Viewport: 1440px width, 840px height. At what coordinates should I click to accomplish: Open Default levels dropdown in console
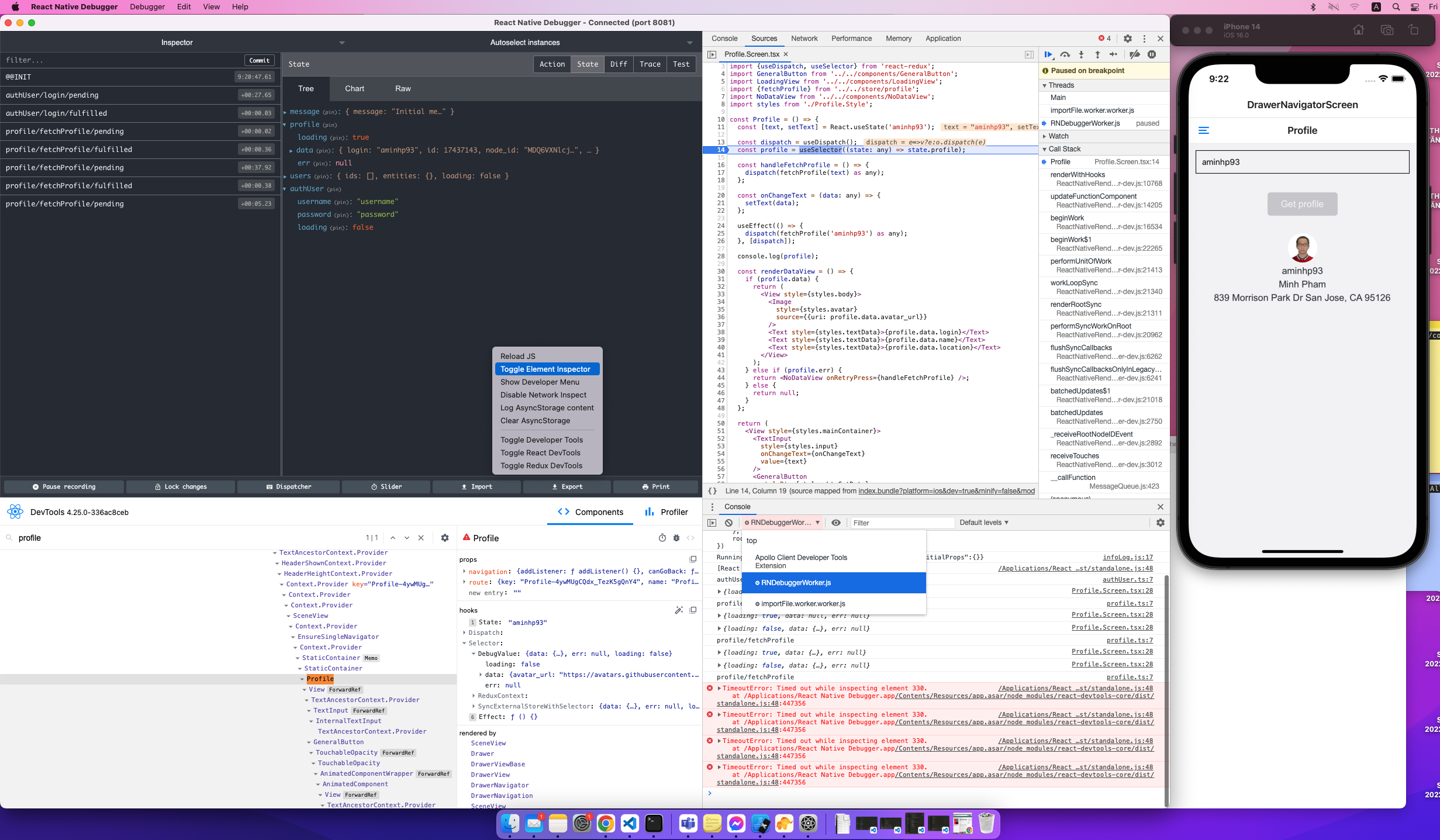point(984,523)
